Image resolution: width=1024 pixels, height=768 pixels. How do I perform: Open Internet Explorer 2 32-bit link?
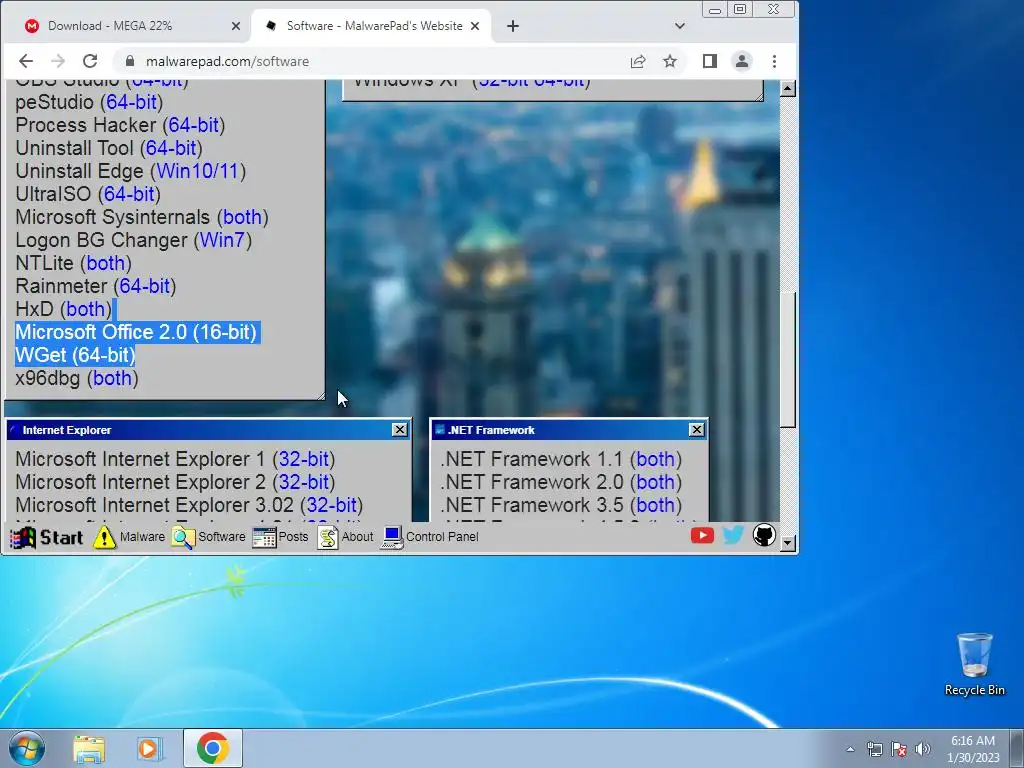pos(304,482)
